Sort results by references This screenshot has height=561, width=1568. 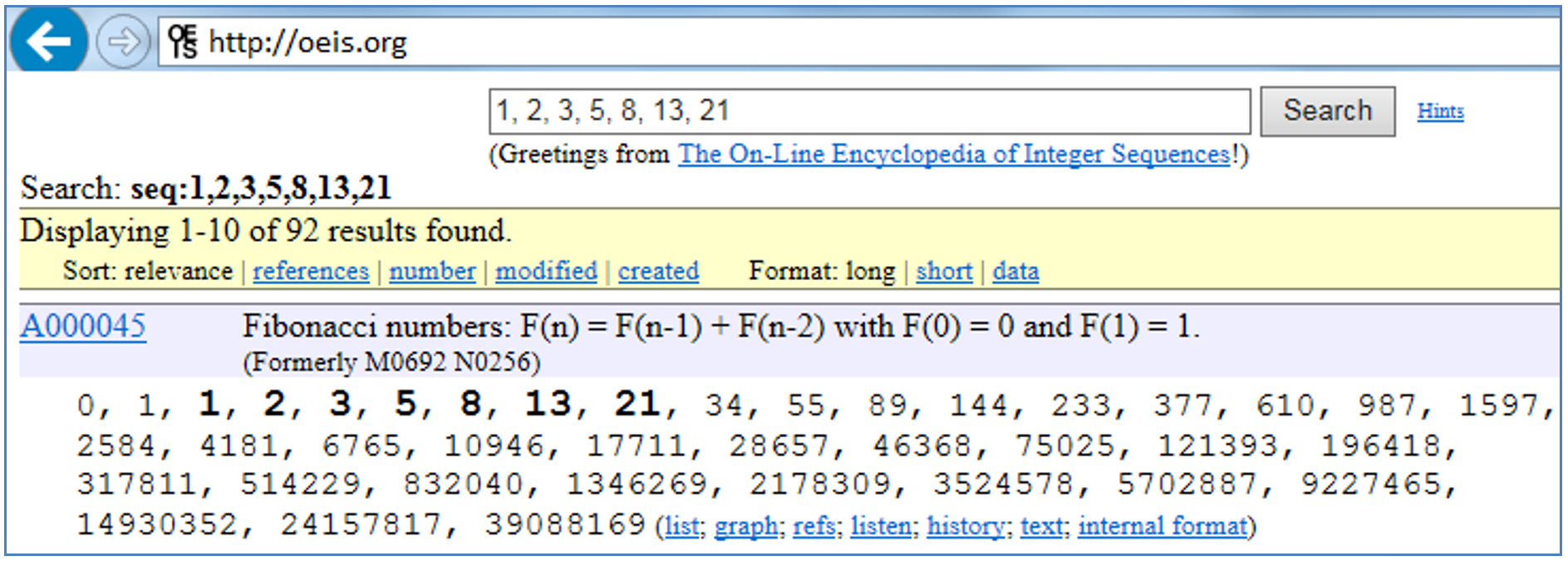tap(311, 271)
